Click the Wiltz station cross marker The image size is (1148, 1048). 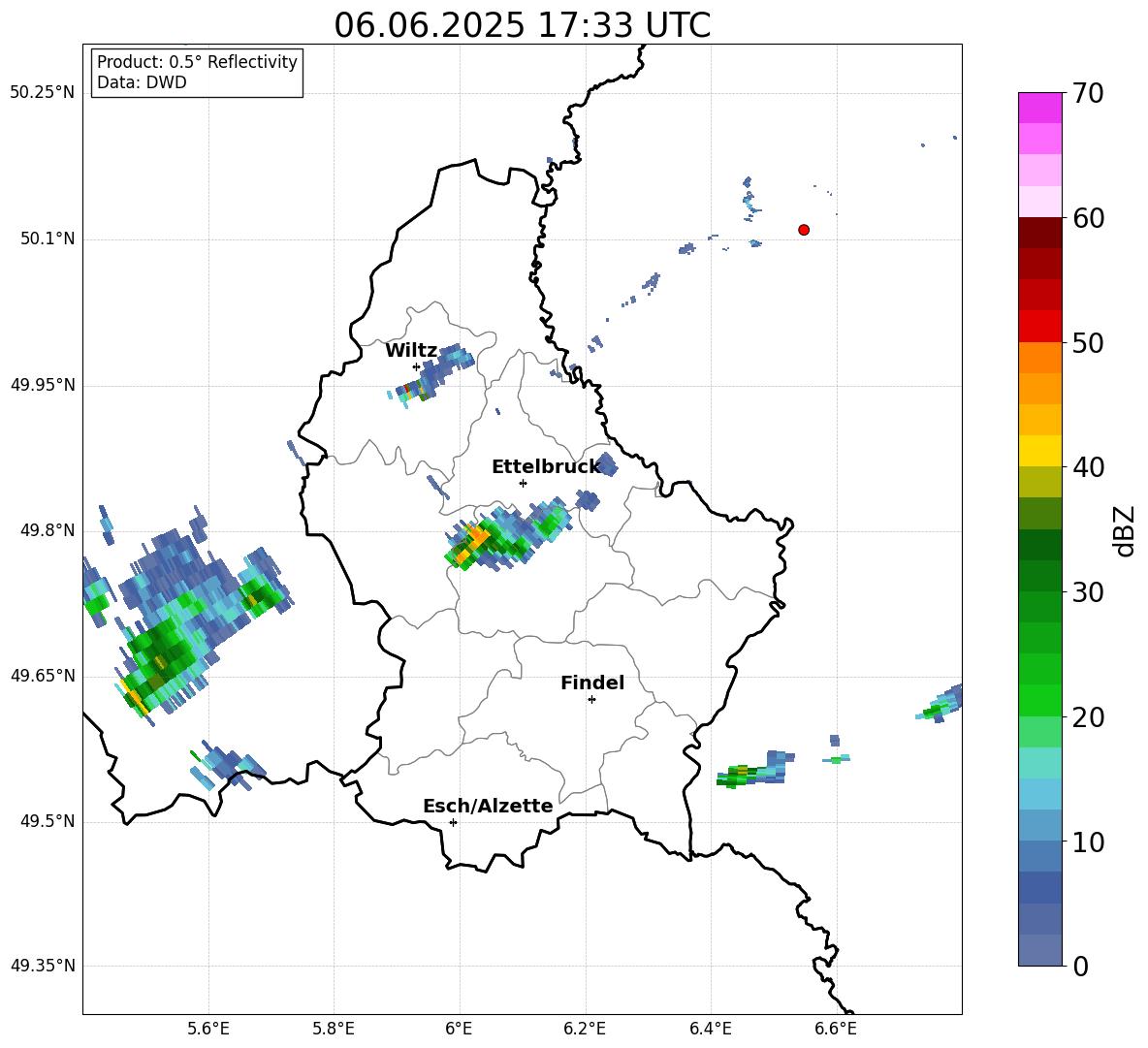[x=417, y=366]
